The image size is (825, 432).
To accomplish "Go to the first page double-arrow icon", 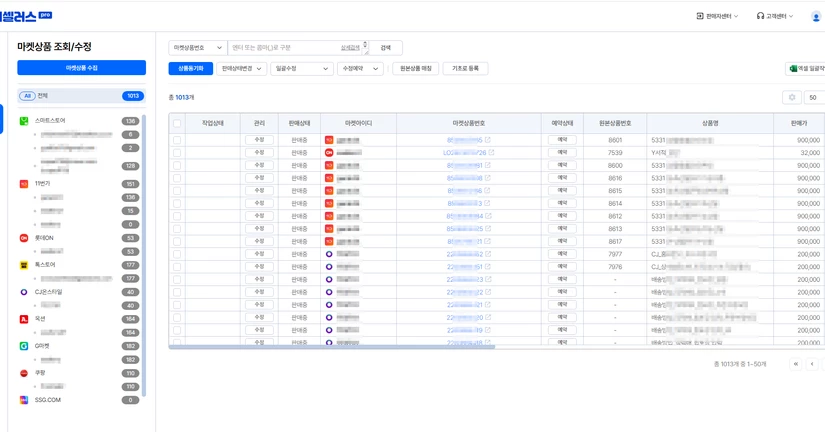I will (x=796, y=364).
